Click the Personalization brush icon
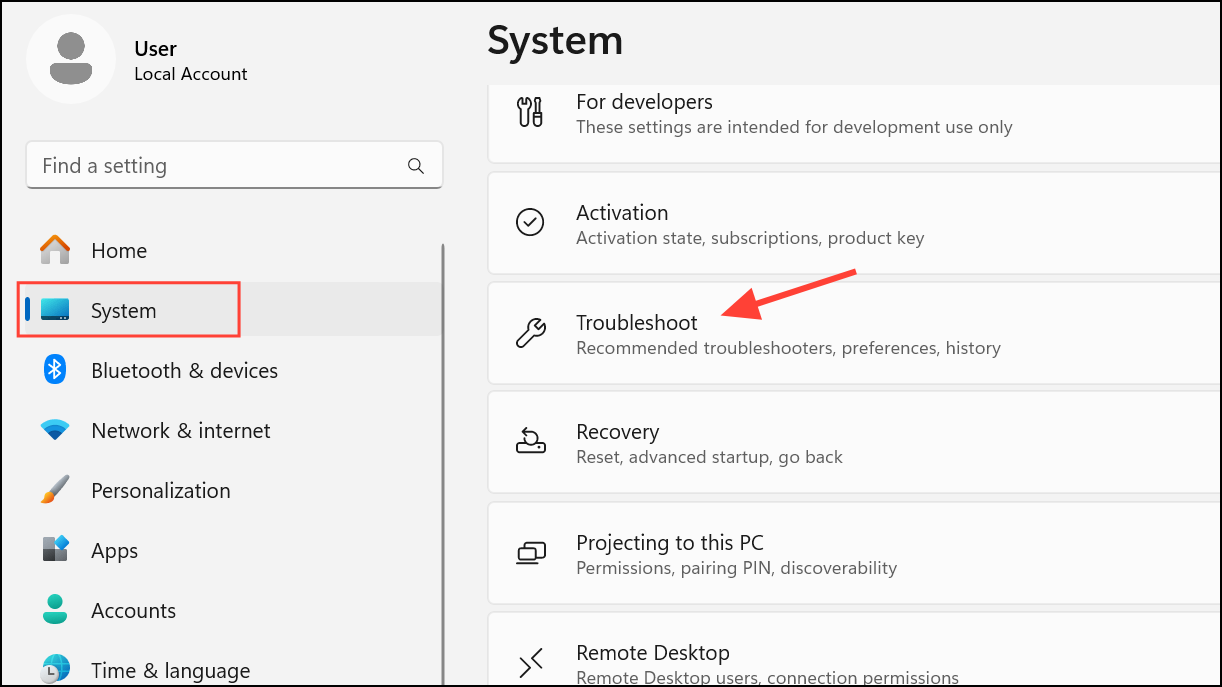Image resolution: width=1222 pixels, height=687 pixels. pos(54,490)
